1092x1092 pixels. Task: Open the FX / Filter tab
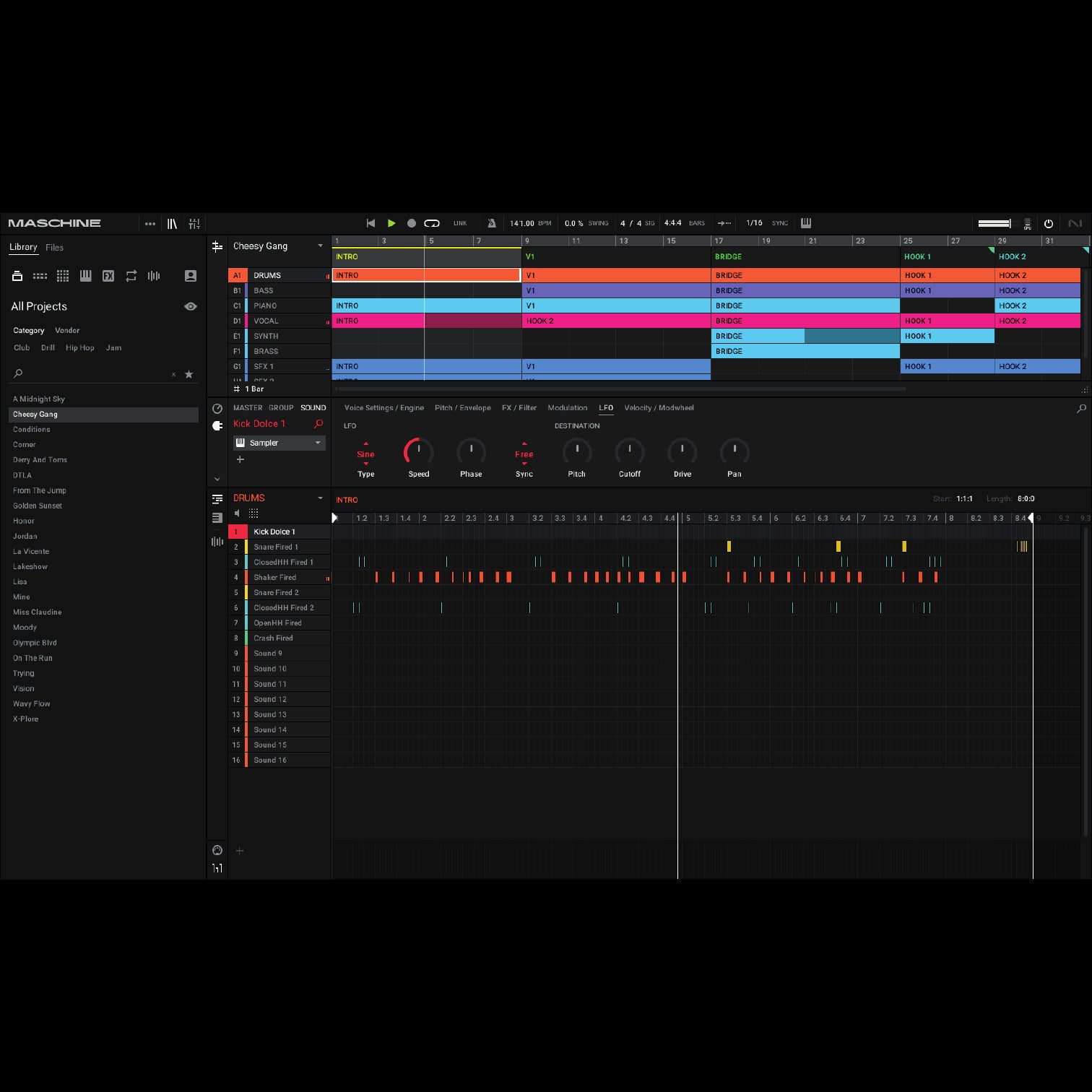[x=519, y=408]
